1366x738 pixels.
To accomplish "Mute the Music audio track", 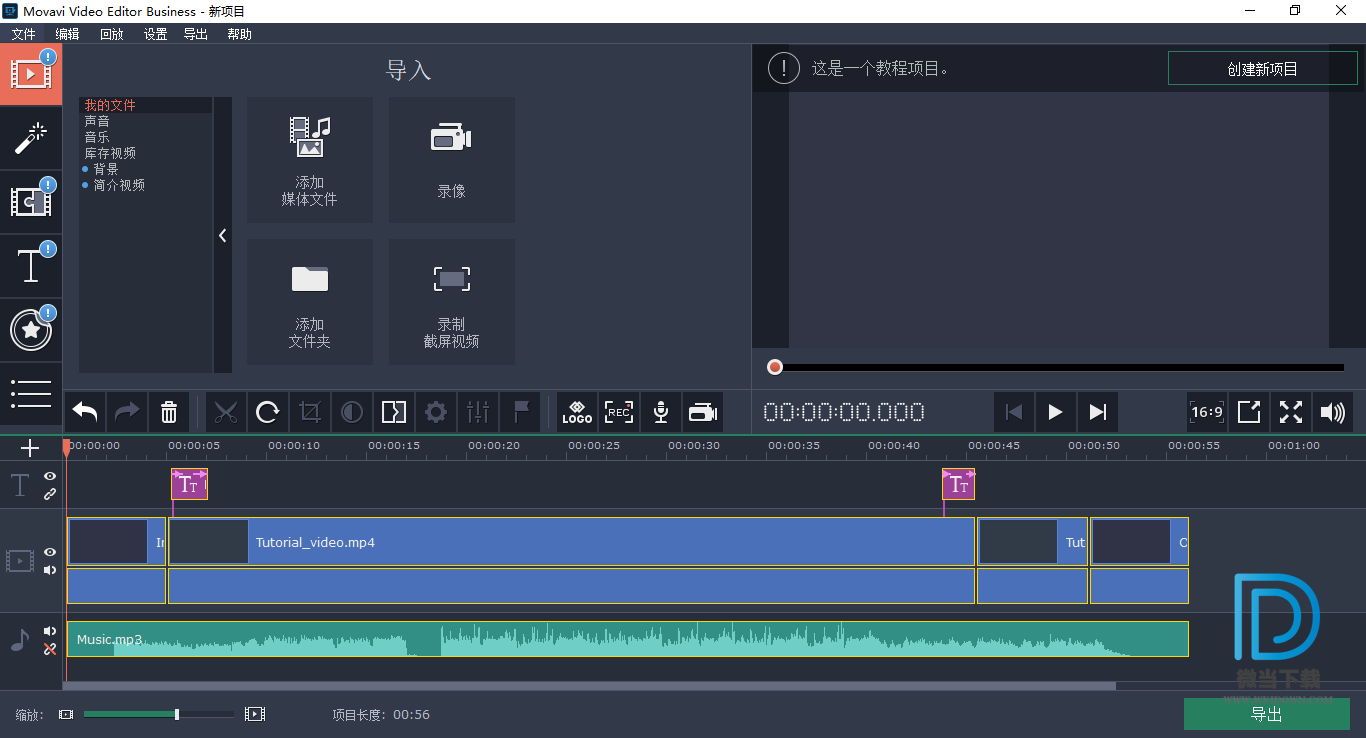I will coord(50,631).
